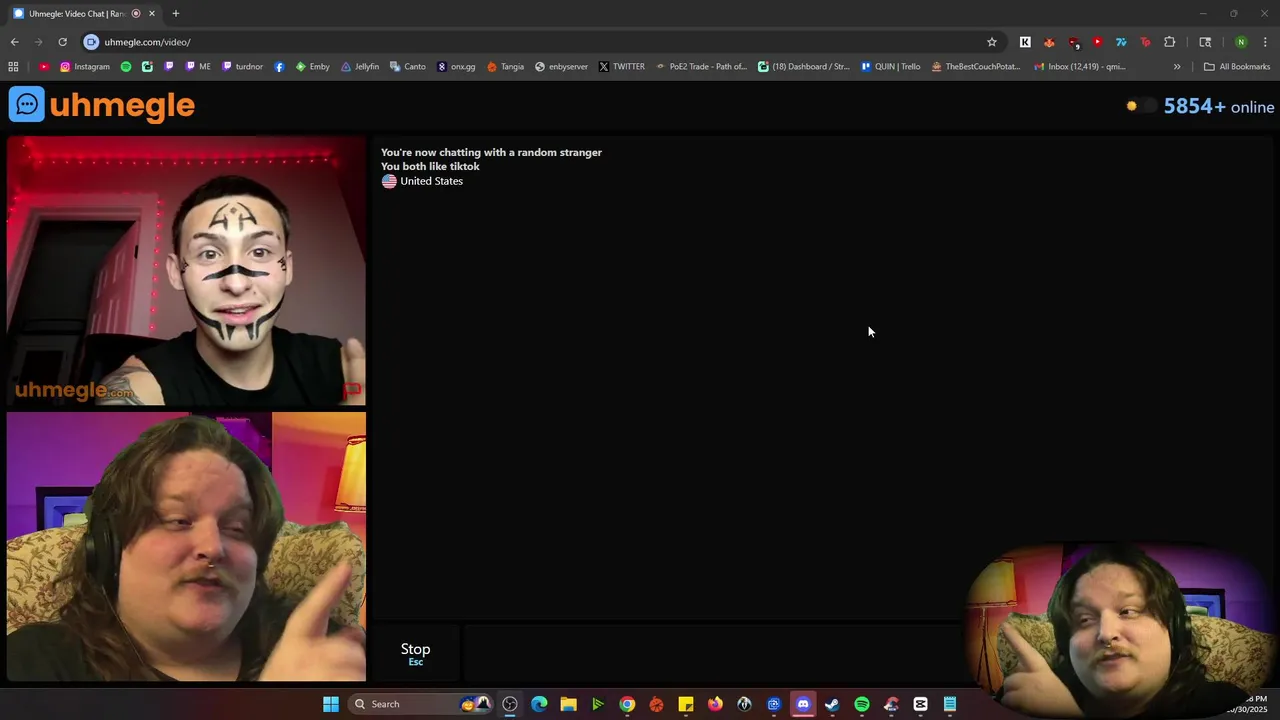Open the Windows Start menu
The image size is (1280, 720).
331,704
